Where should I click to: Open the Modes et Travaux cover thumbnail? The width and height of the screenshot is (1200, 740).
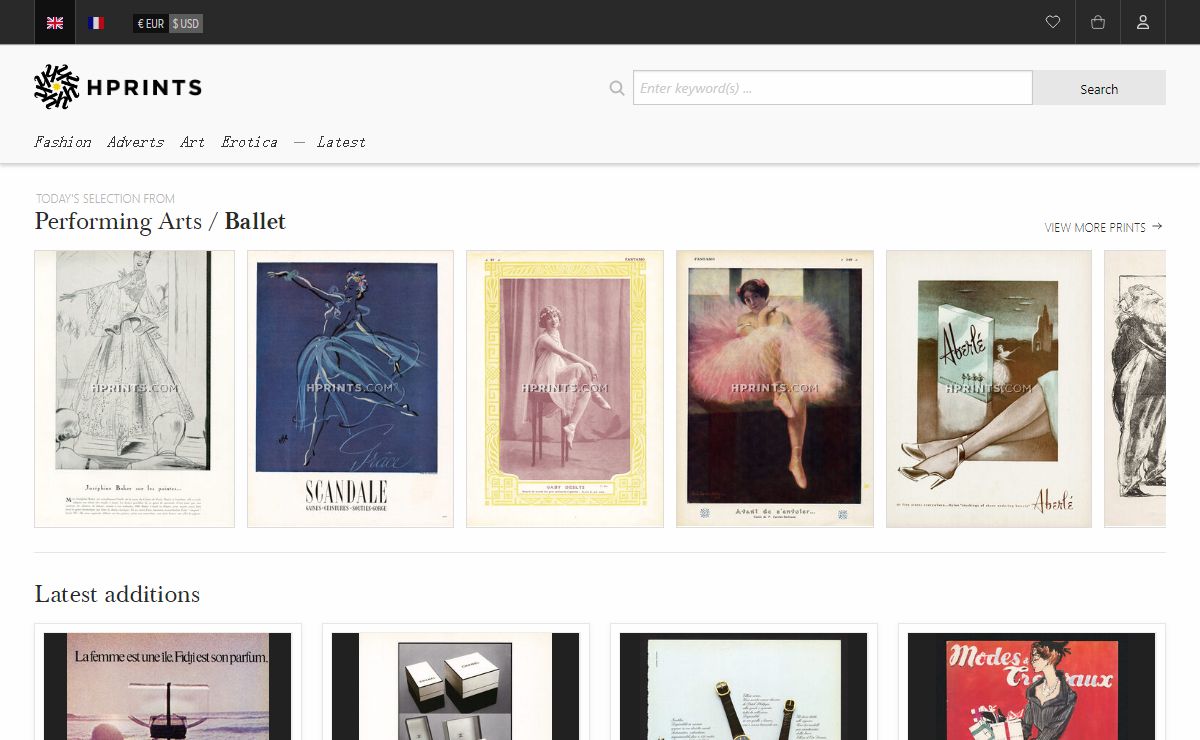(x=1031, y=685)
